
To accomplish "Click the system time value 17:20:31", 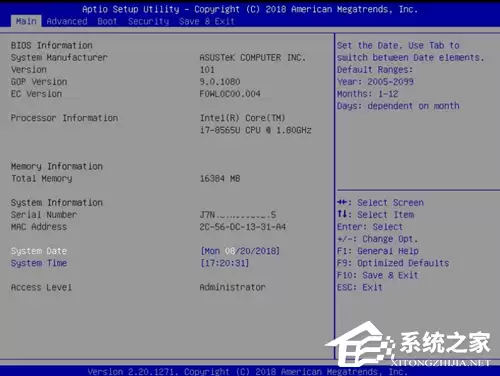I will (224, 263).
